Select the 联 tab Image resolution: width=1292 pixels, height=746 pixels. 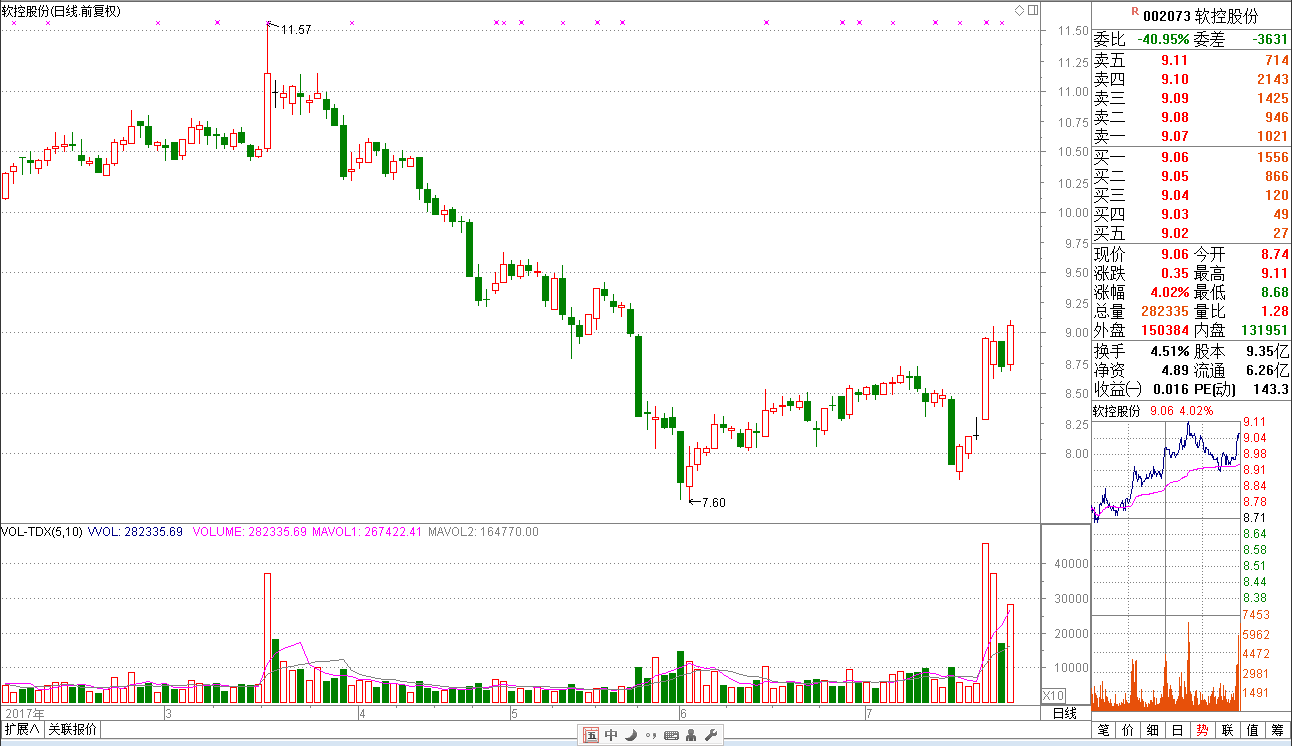click(x=1228, y=730)
